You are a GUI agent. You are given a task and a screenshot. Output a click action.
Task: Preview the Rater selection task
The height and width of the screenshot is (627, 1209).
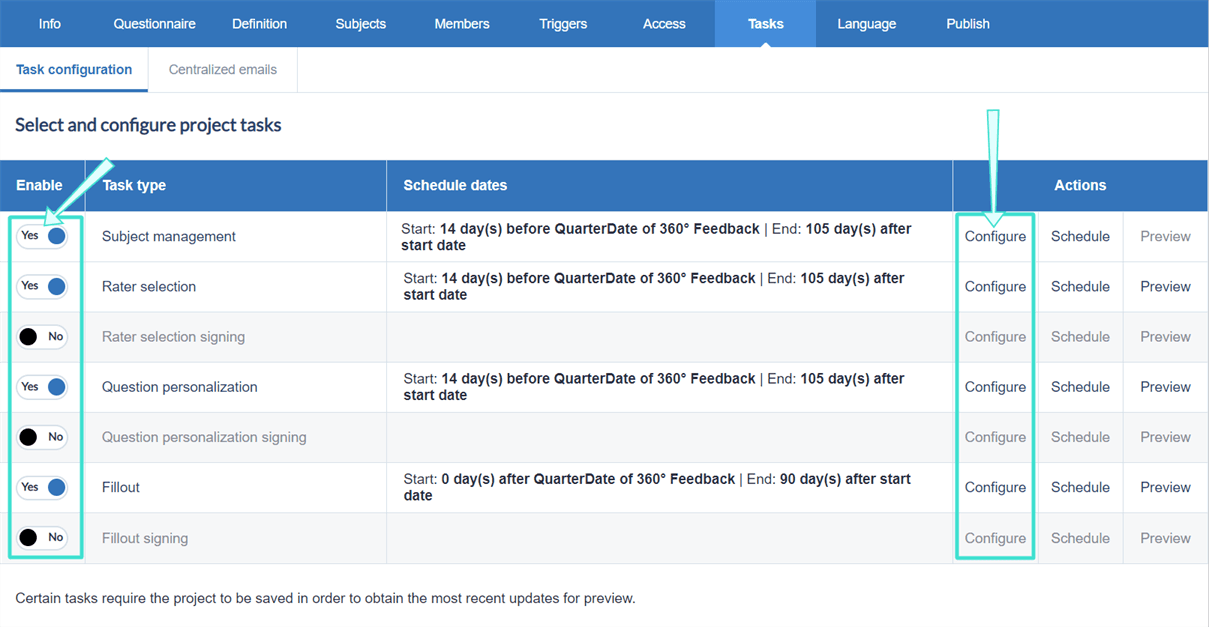click(1165, 286)
